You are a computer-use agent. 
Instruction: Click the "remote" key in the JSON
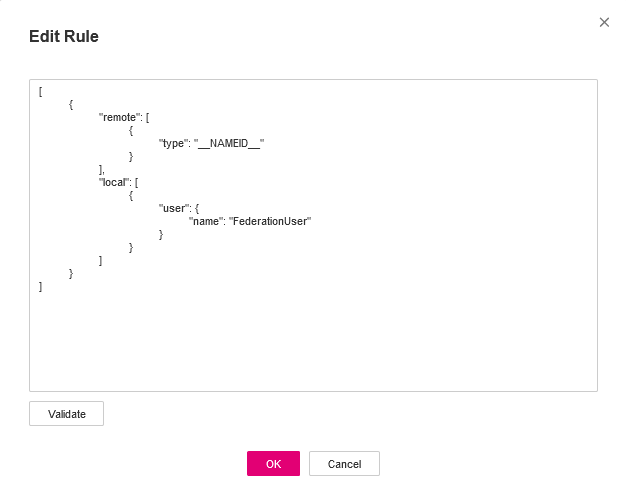pos(119,117)
